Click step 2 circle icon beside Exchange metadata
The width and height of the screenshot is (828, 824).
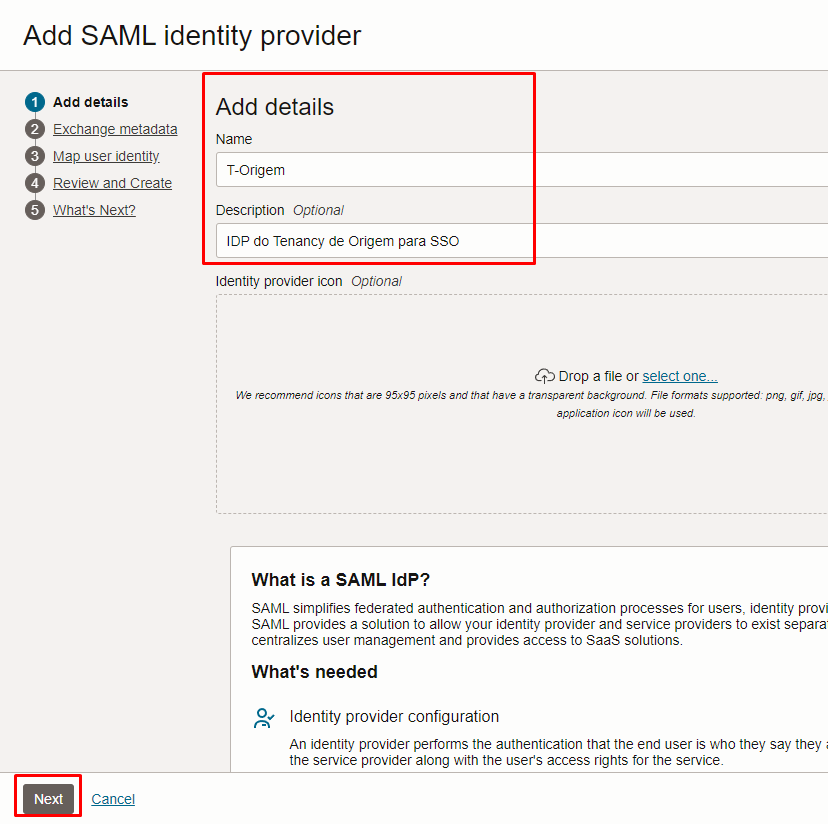[35, 129]
